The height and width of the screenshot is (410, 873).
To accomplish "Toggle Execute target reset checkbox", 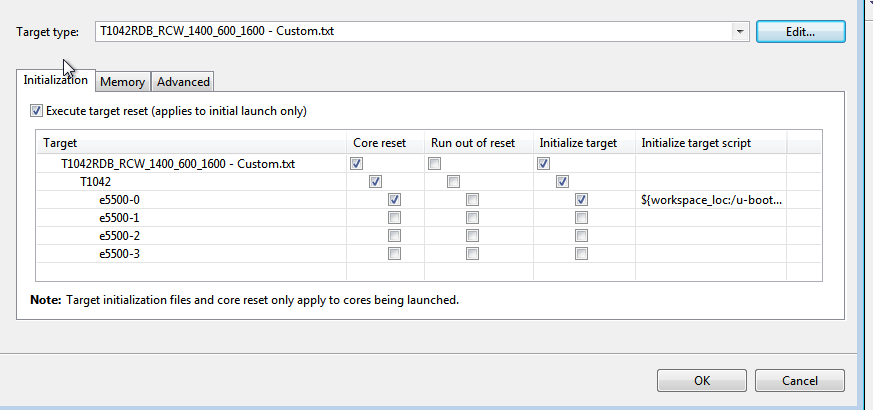I will 37,110.
